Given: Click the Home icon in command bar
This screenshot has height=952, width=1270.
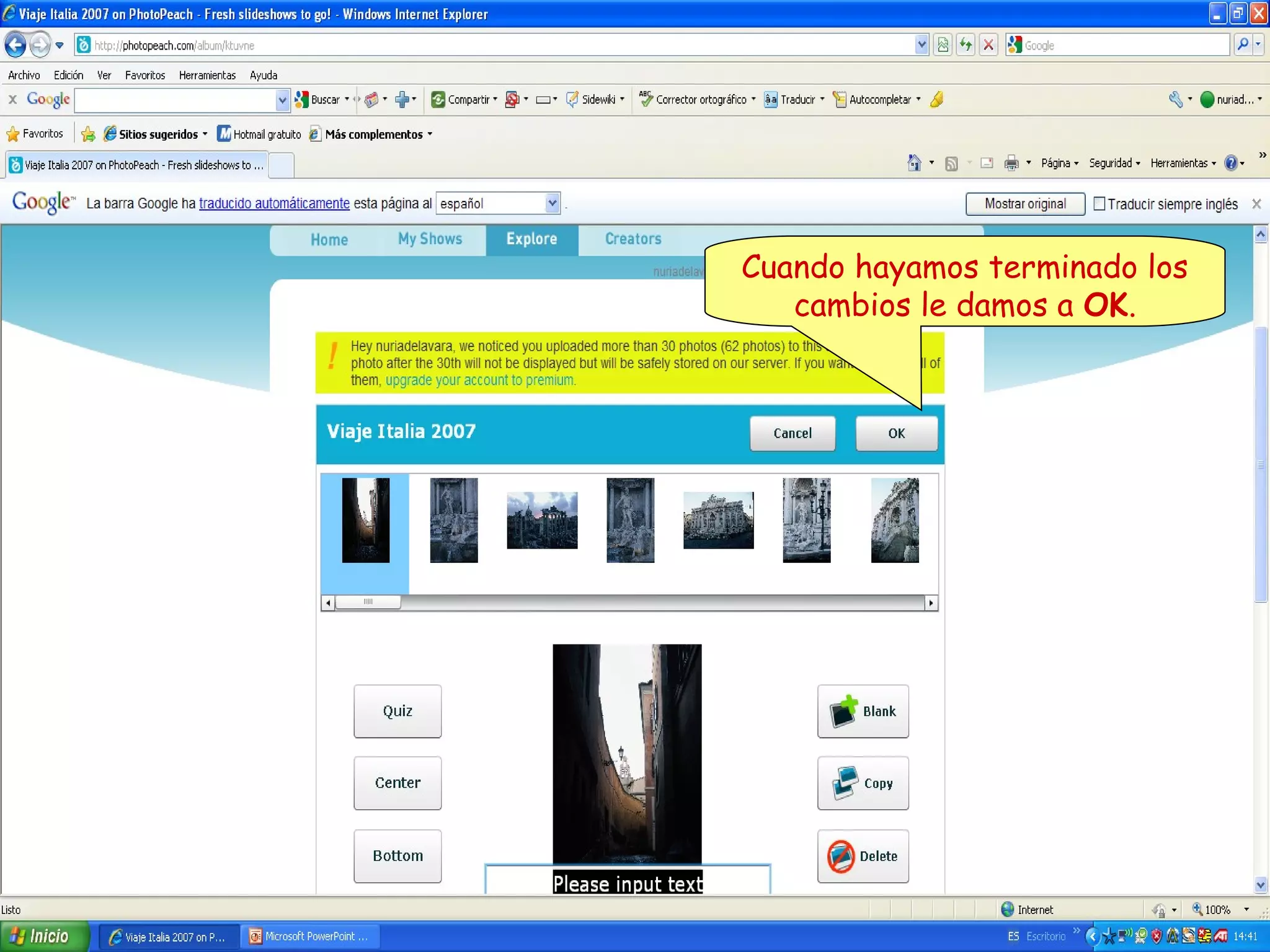Looking at the screenshot, I should (x=914, y=163).
